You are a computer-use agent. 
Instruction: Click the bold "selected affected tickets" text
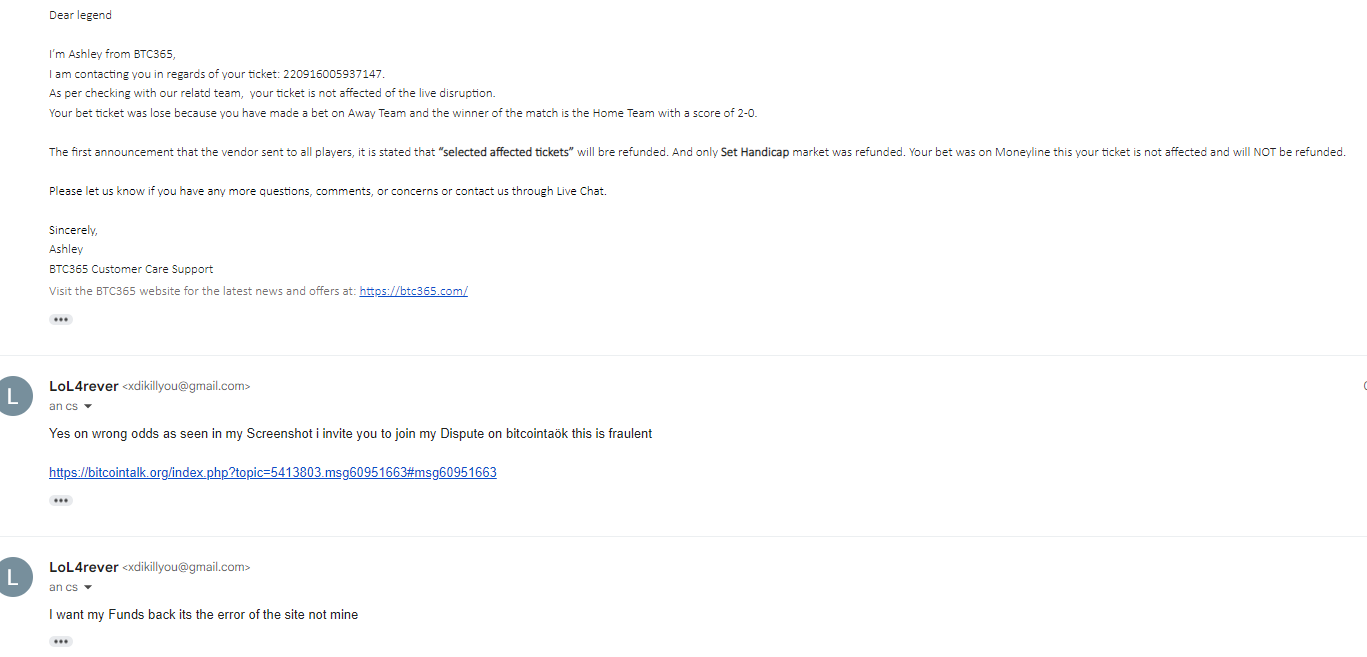pos(505,152)
